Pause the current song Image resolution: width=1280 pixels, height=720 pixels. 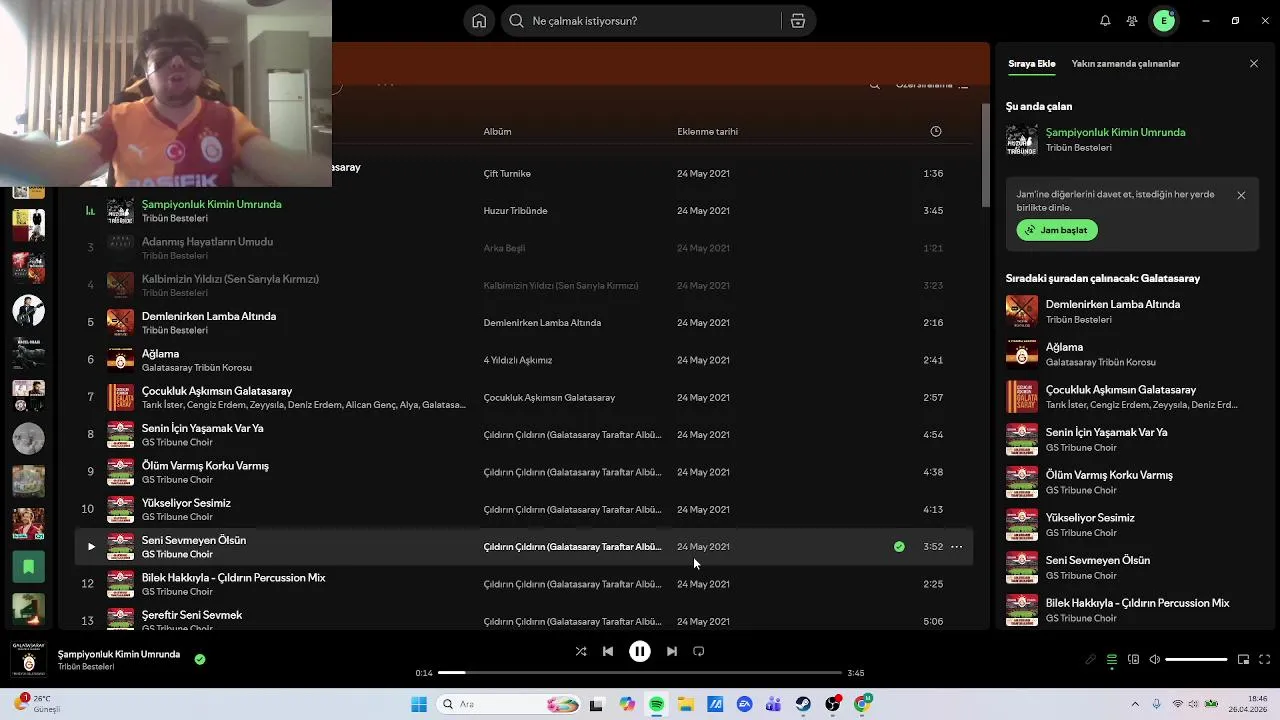point(640,651)
